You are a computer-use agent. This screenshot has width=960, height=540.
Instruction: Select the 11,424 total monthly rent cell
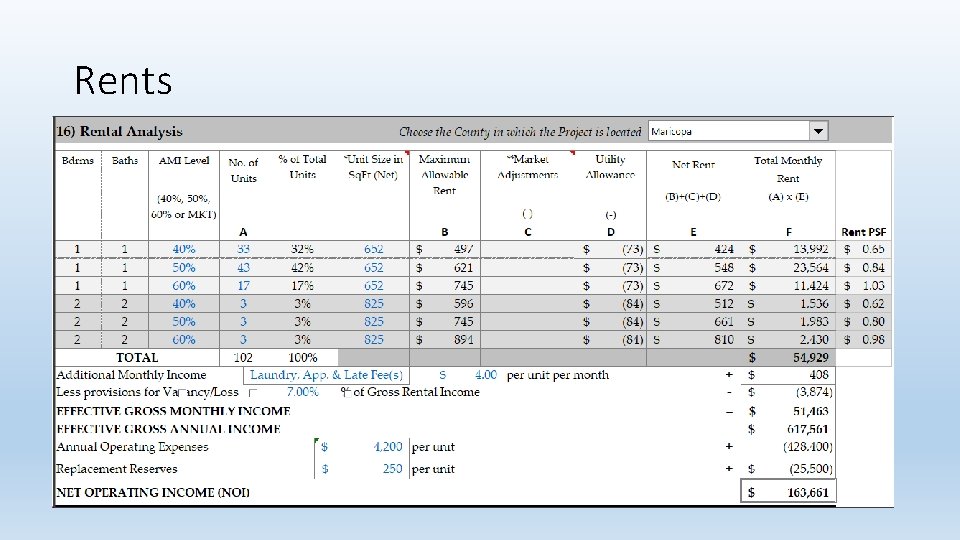coord(788,286)
